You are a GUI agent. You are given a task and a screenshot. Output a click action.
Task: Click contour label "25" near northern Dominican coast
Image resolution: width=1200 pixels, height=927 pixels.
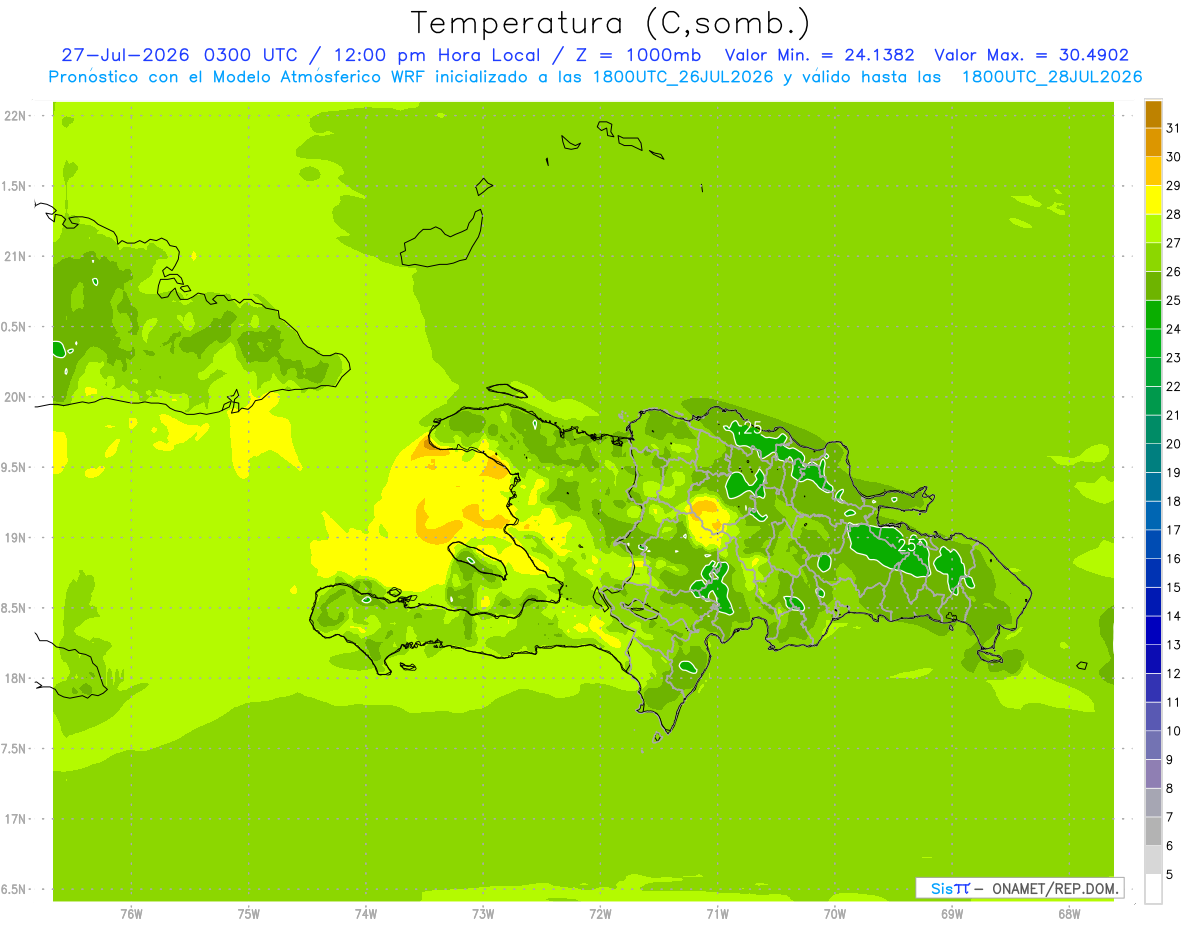point(752,428)
